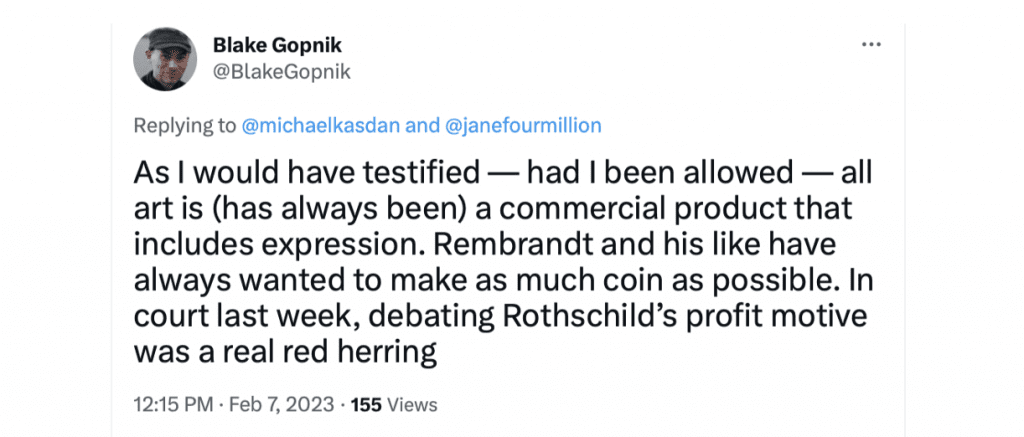Click the 'Replying to' text
Screen dimensions: 1024x437
pos(185,125)
